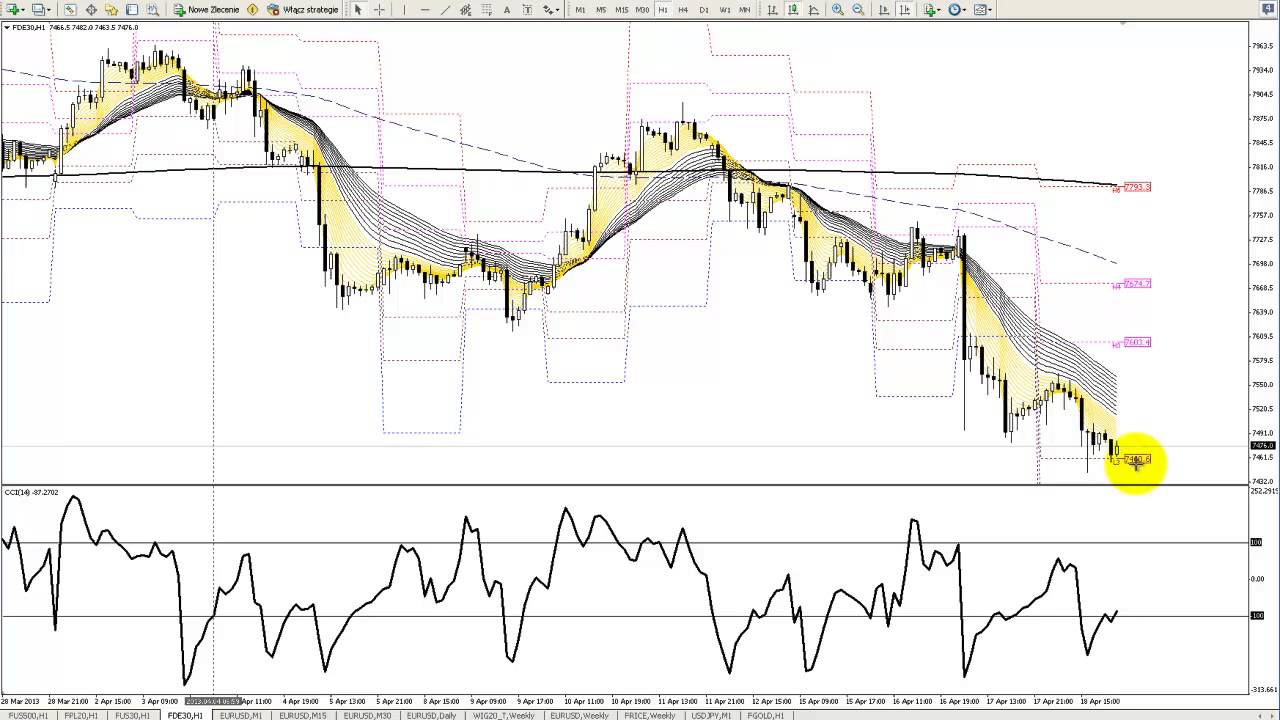Click the Nowe Zlecenie button

click(206, 9)
